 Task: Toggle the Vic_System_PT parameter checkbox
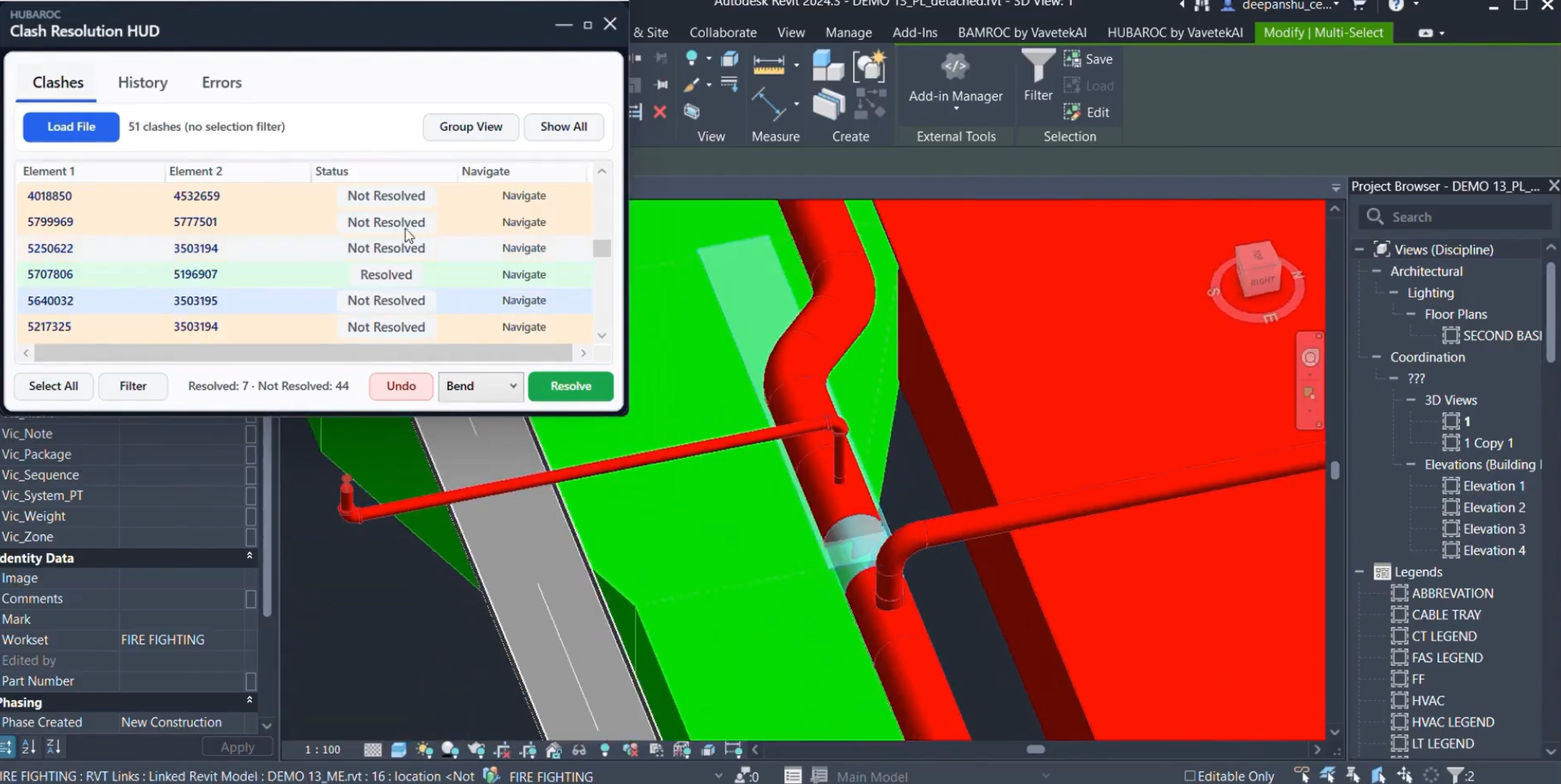tap(250, 495)
